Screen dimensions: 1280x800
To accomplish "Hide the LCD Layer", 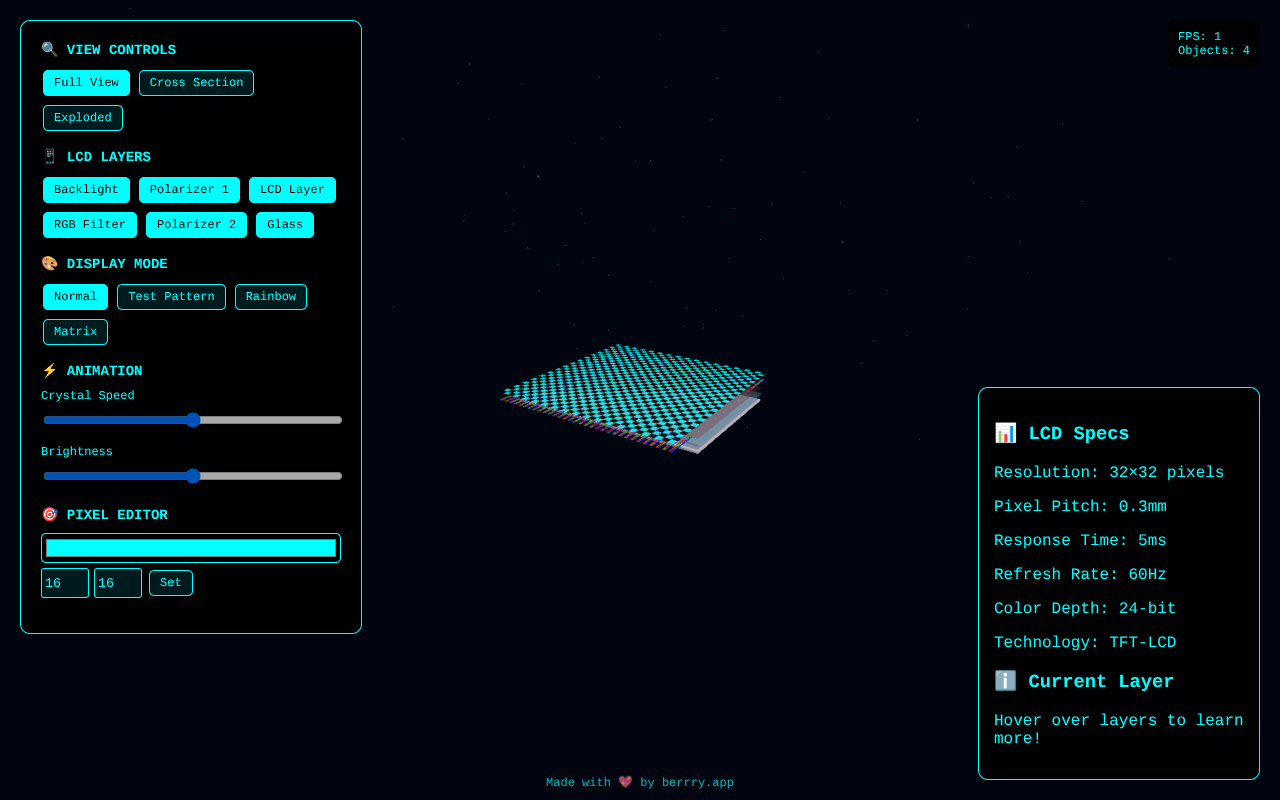I will point(292,190).
